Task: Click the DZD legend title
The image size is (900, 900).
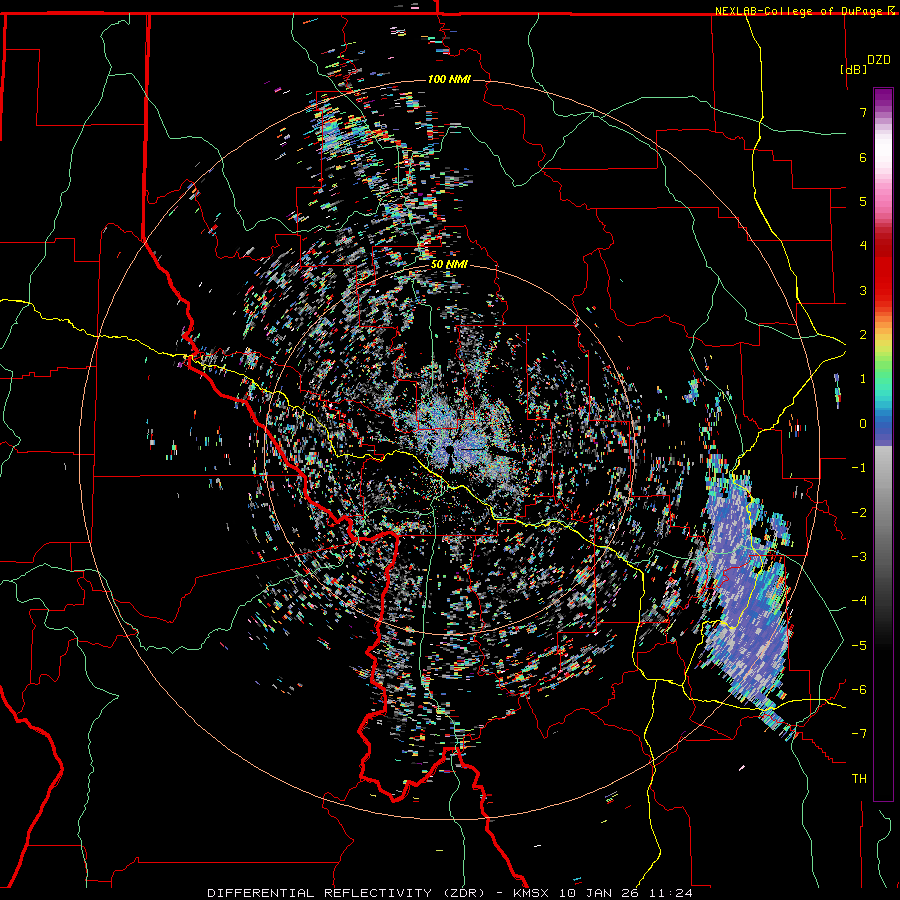Action: (x=878, y=60)
